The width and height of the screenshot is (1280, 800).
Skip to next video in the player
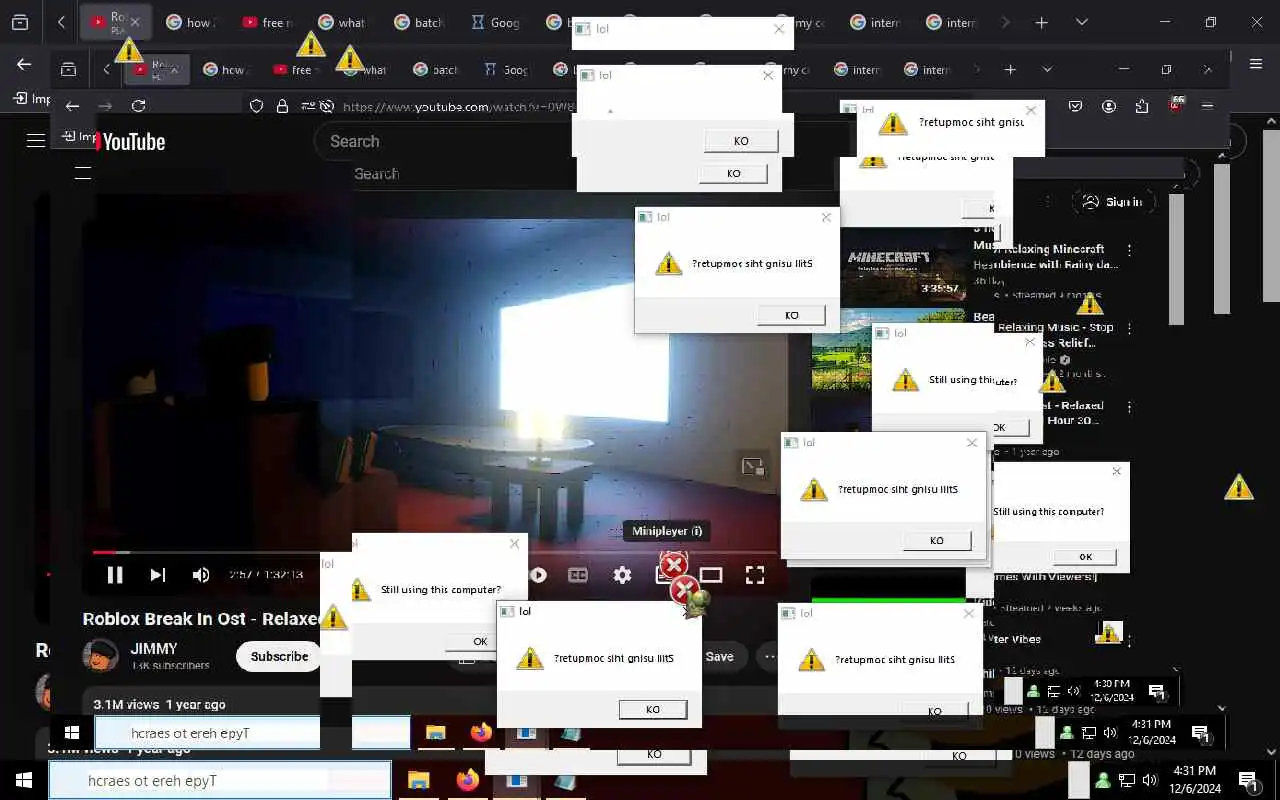click(158, 574)
